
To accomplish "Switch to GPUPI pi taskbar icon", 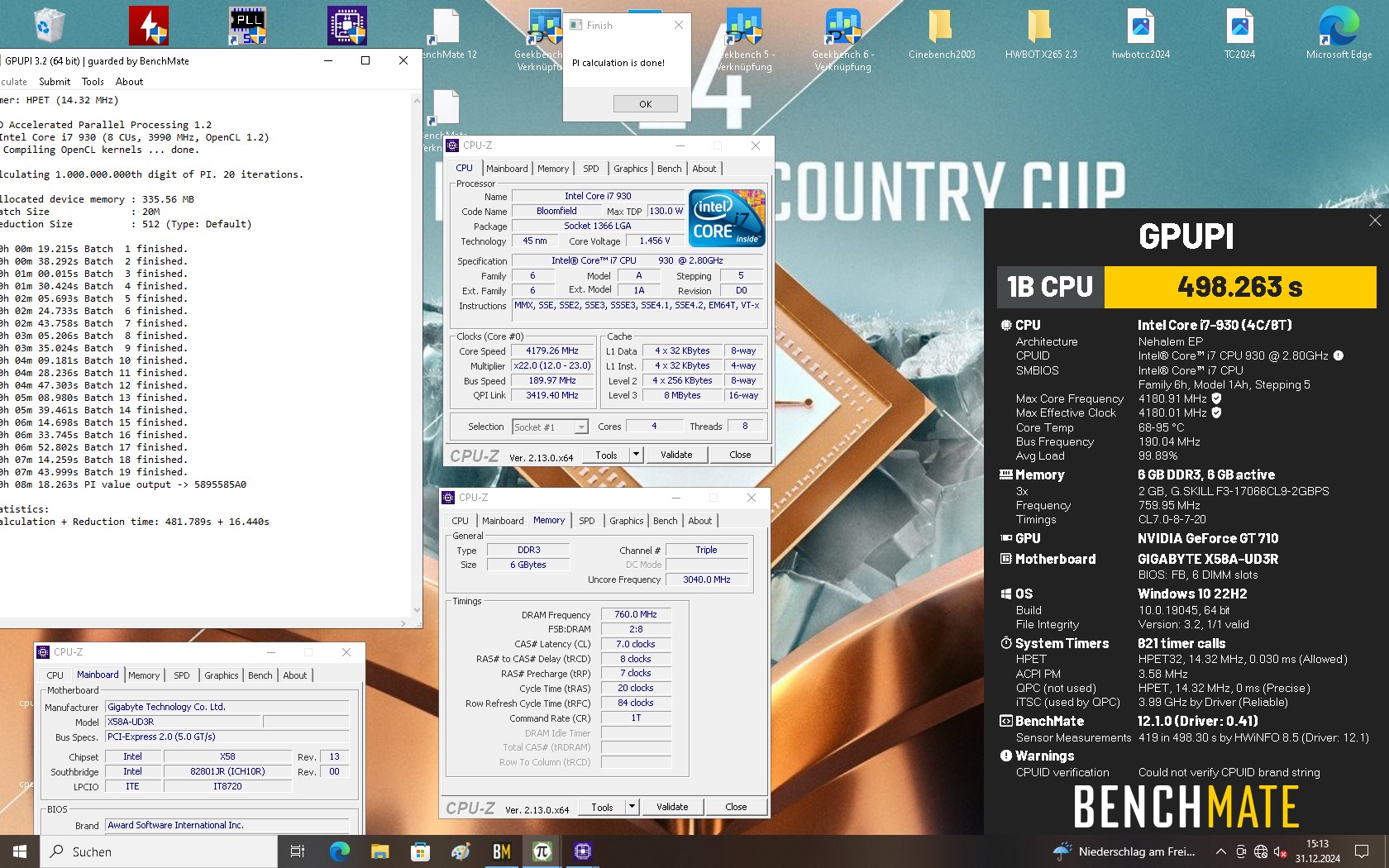I will 542,851.
